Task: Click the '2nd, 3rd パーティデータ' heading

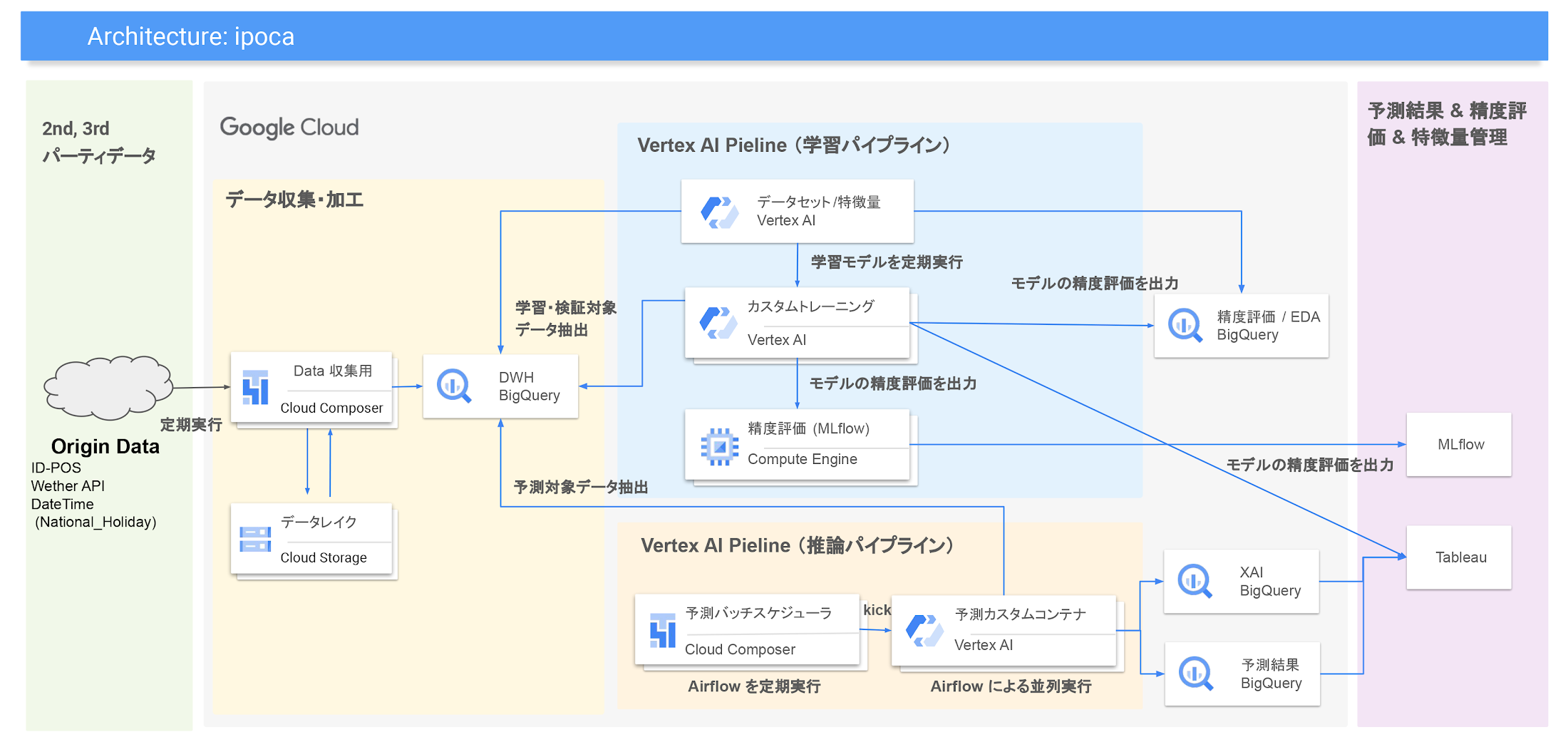Action: coord(98,142)
